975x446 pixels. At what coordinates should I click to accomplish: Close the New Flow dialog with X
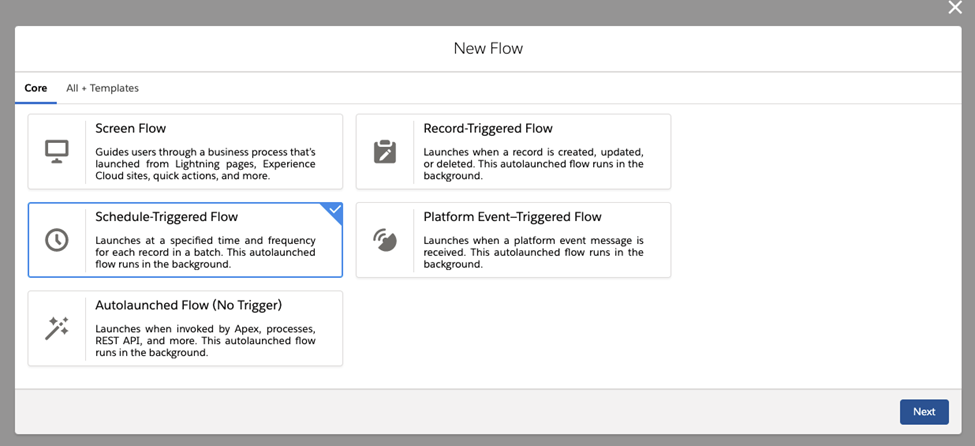(954, 7)
